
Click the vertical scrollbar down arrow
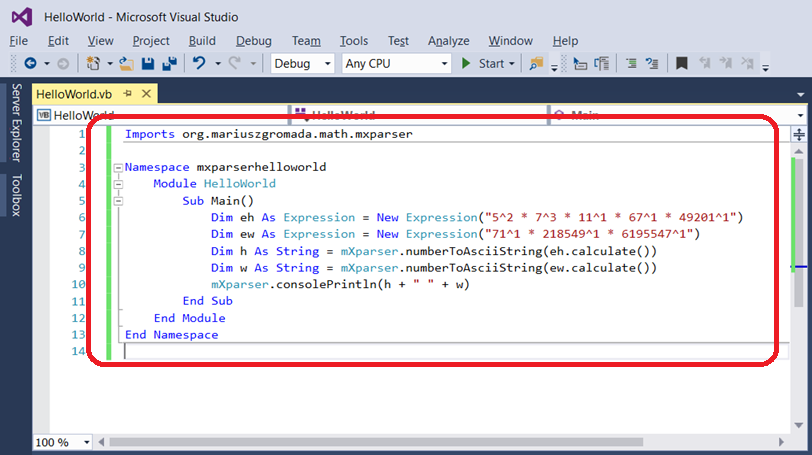click(799, 425)
